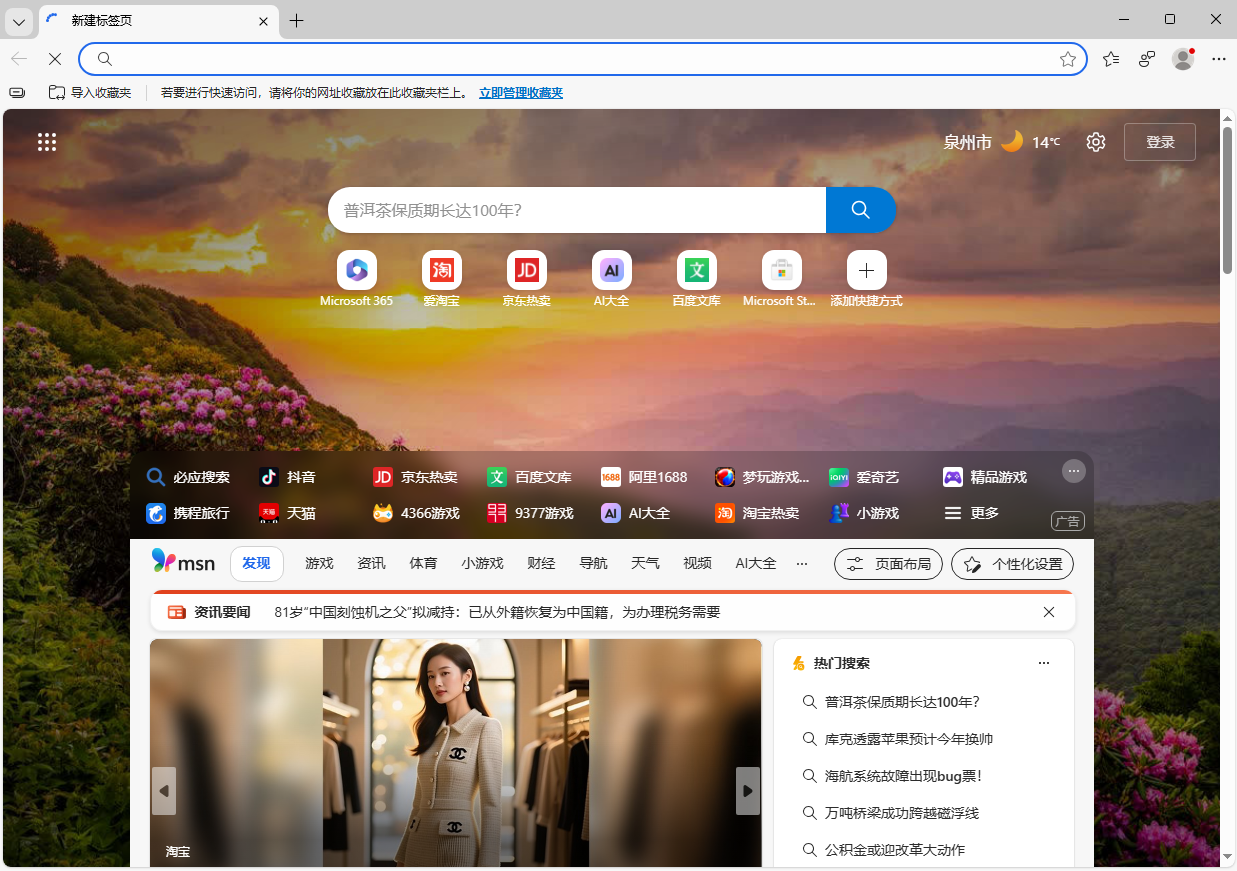1237x871 pixels.
Task: Open the 热门搜索 card options menu
Action: pyautogui.click(x=1044, y=662)
